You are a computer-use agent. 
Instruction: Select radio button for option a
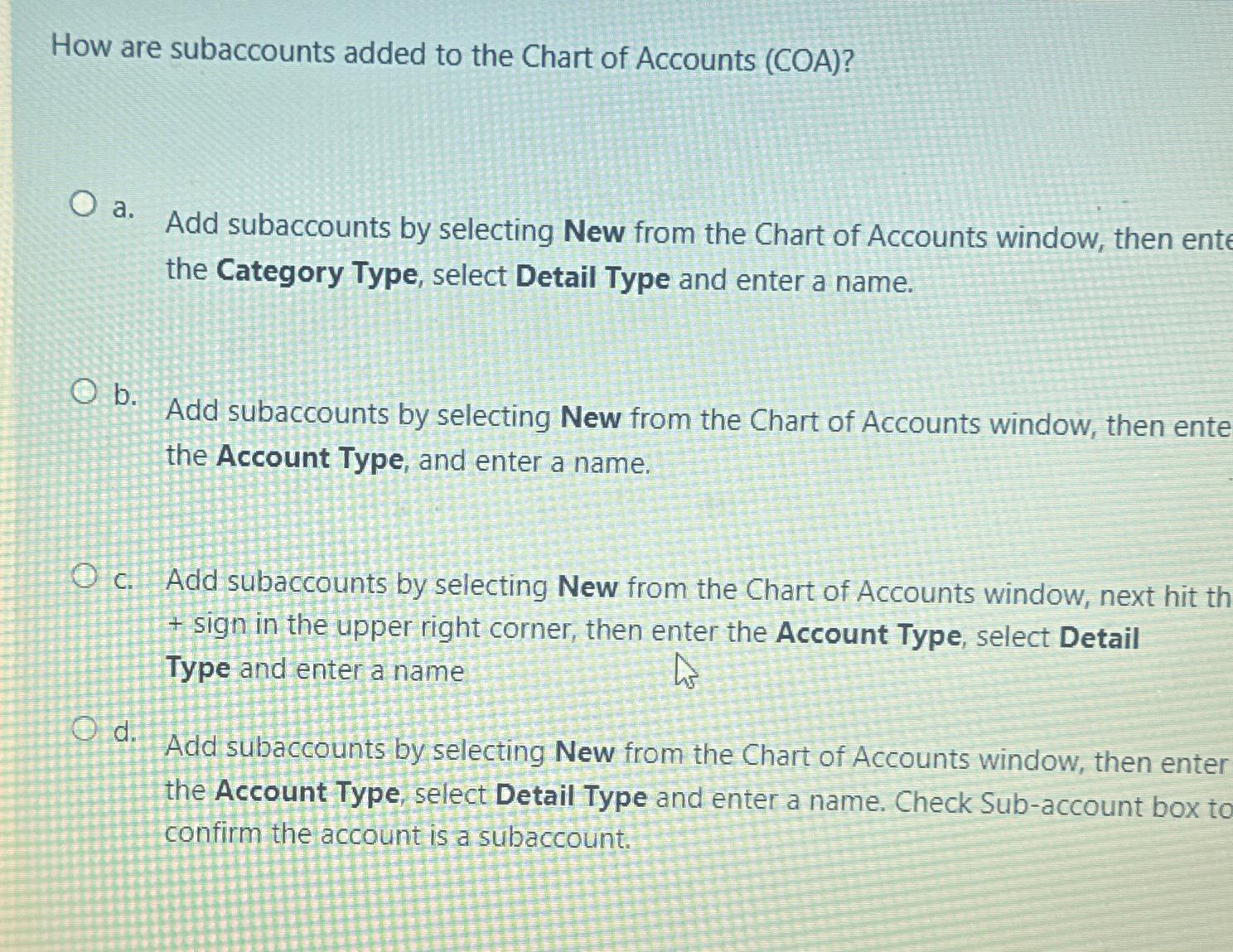coord(83,205)
